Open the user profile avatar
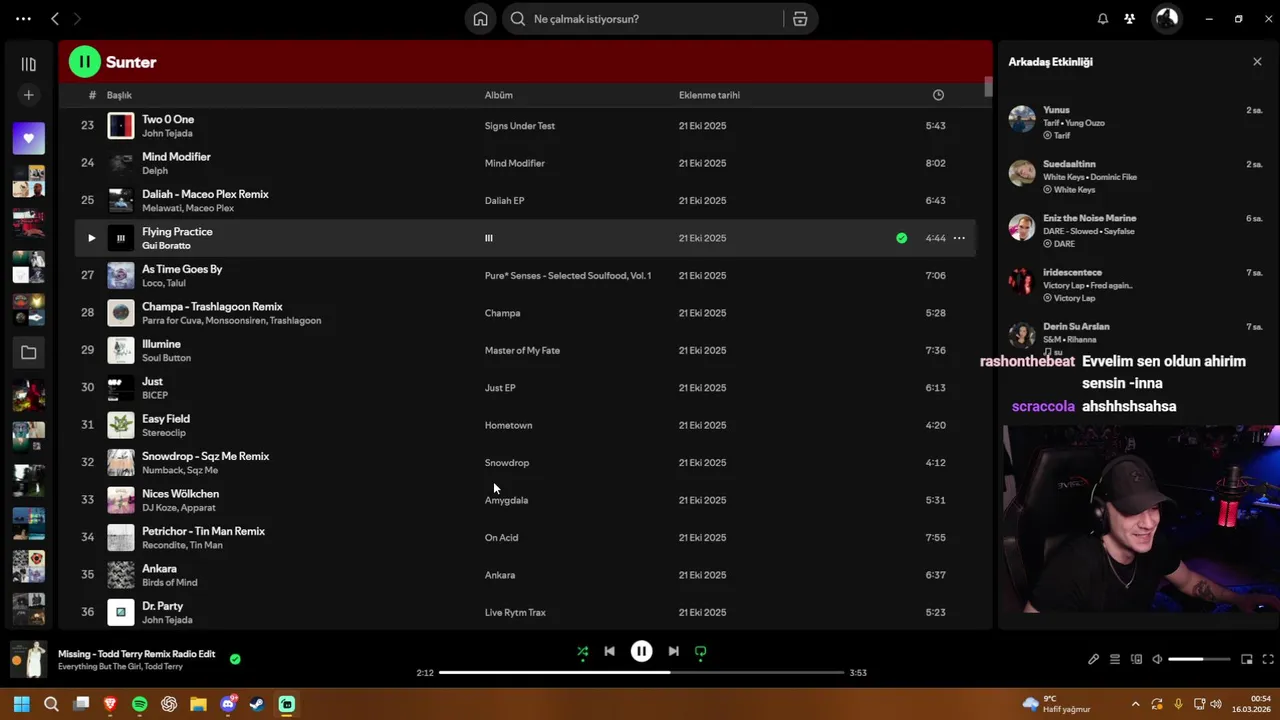 1167,18
